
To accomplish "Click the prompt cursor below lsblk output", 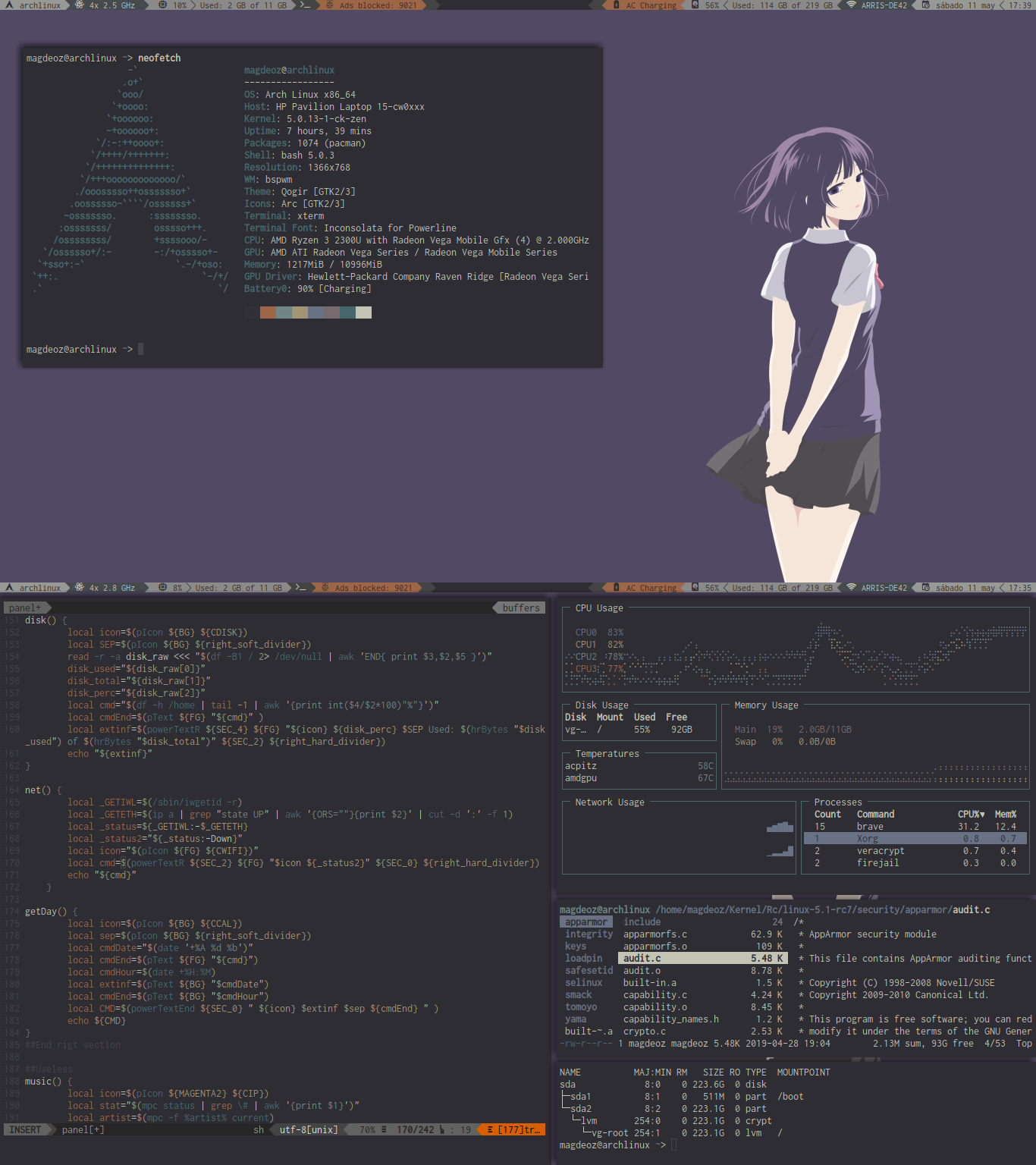I will pyautogui.click(x=673, y=1145).
